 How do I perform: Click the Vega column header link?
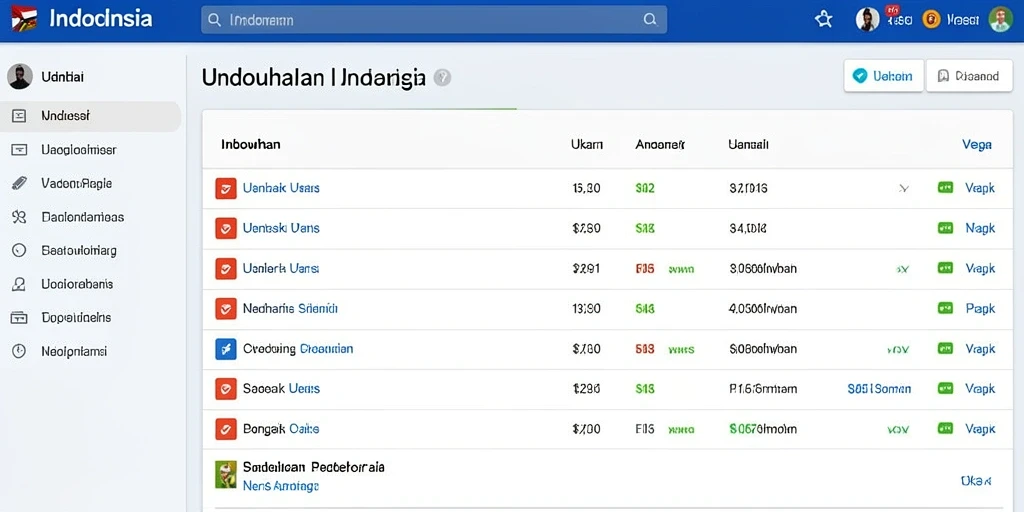(x=977, y=145)
